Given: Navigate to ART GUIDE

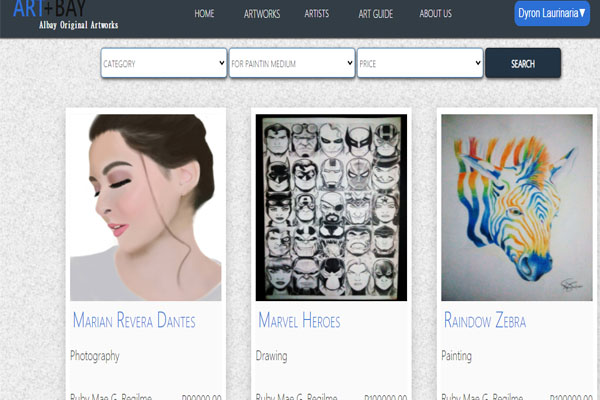Looking at the screenshot, I should (x=375, y=14).
